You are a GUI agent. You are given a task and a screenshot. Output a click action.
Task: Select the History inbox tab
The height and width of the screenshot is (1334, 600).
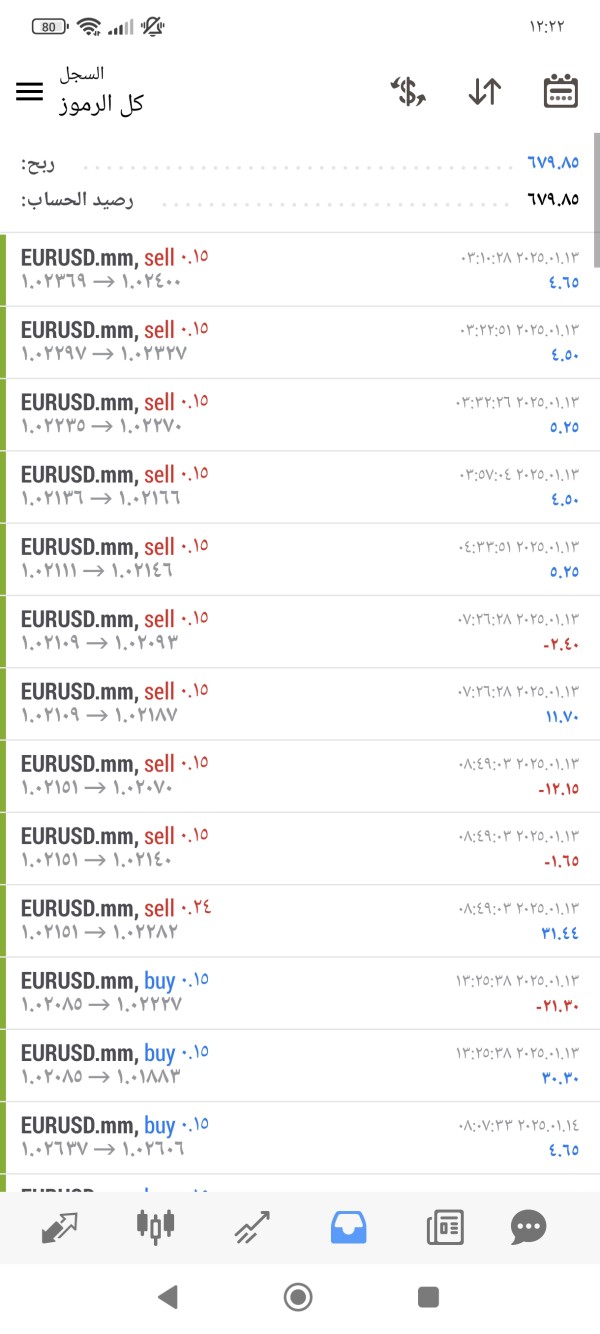point(349,1226)
